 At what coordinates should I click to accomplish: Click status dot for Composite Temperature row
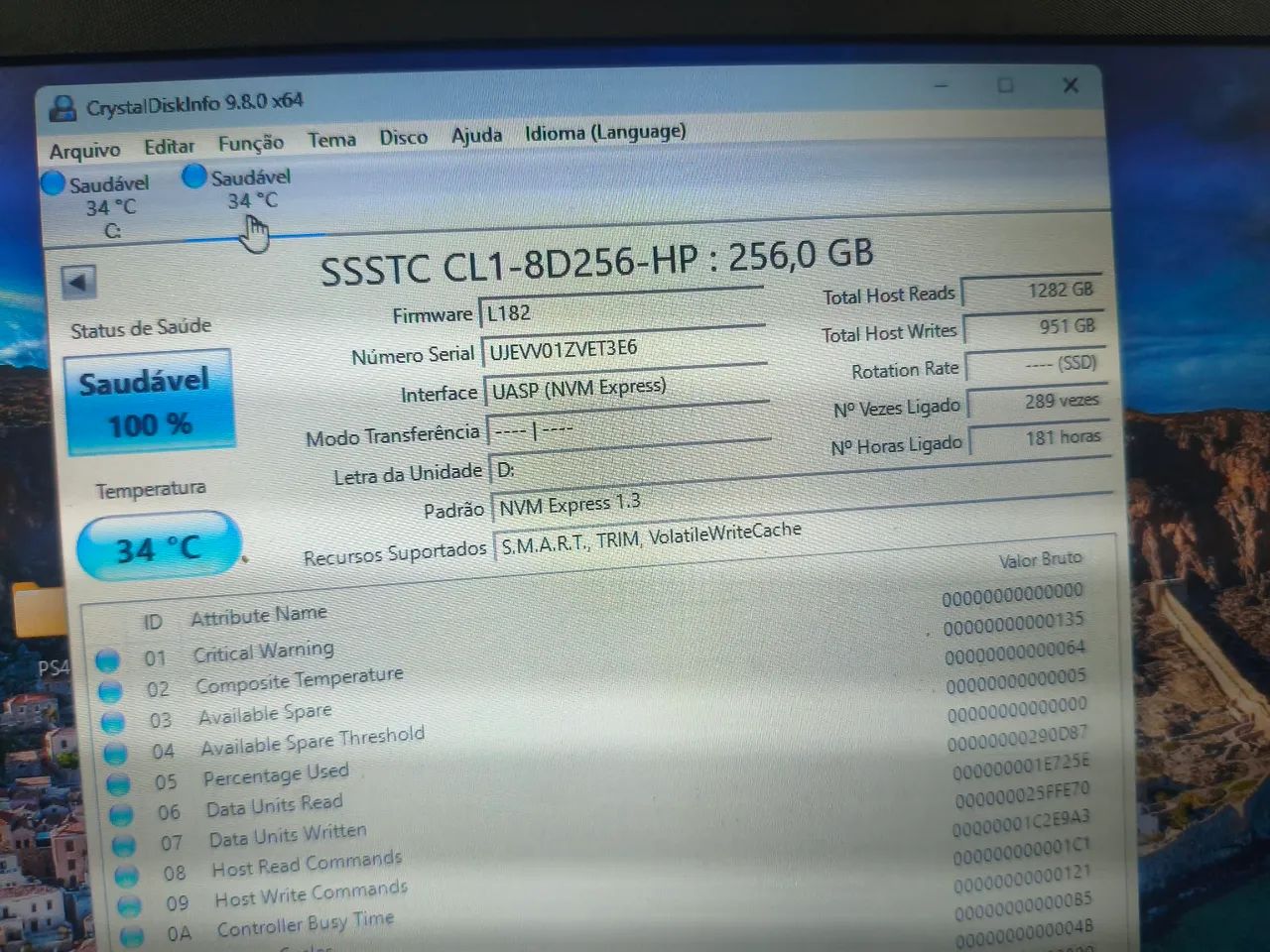[110, 691]
